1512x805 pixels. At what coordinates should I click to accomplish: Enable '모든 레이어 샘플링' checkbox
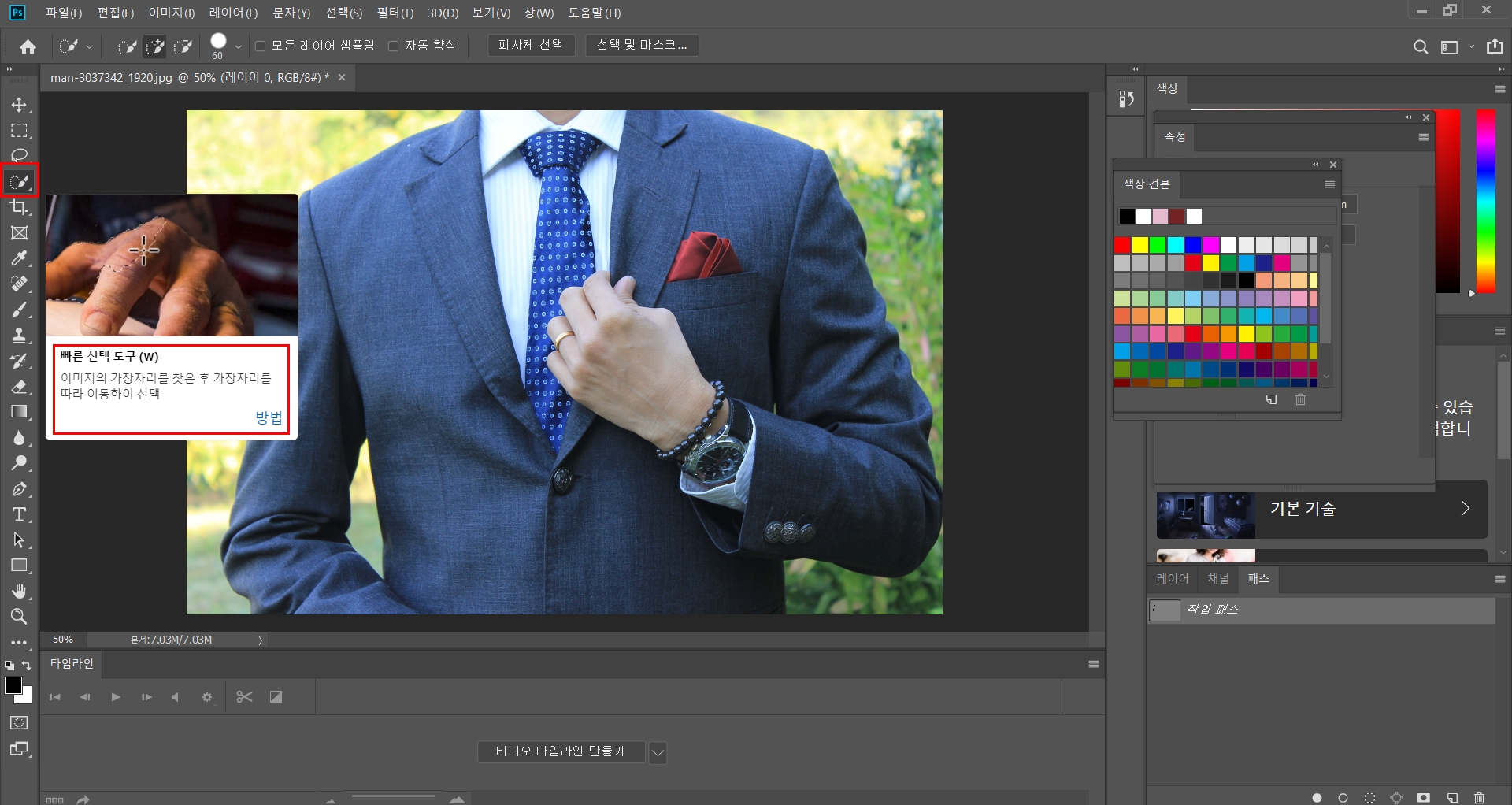(261, 46)
